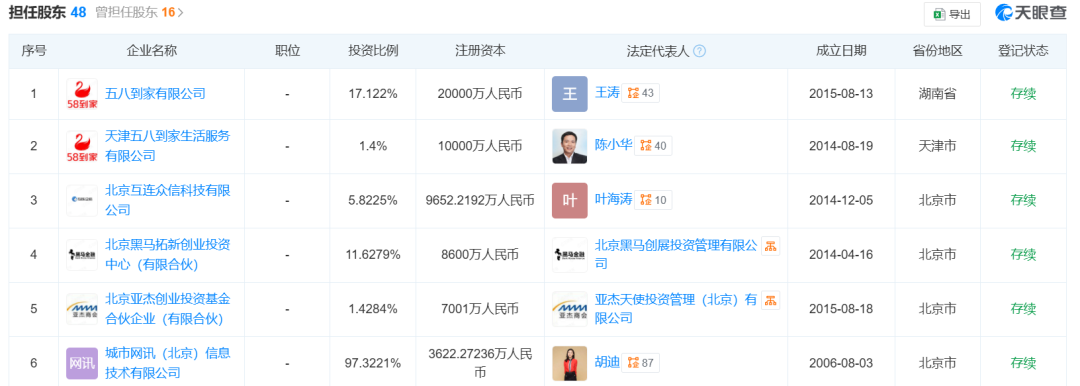Open 北京互连众信科技有限公司 link
Screen dimensions: 1080x386
tap(167, 200)
